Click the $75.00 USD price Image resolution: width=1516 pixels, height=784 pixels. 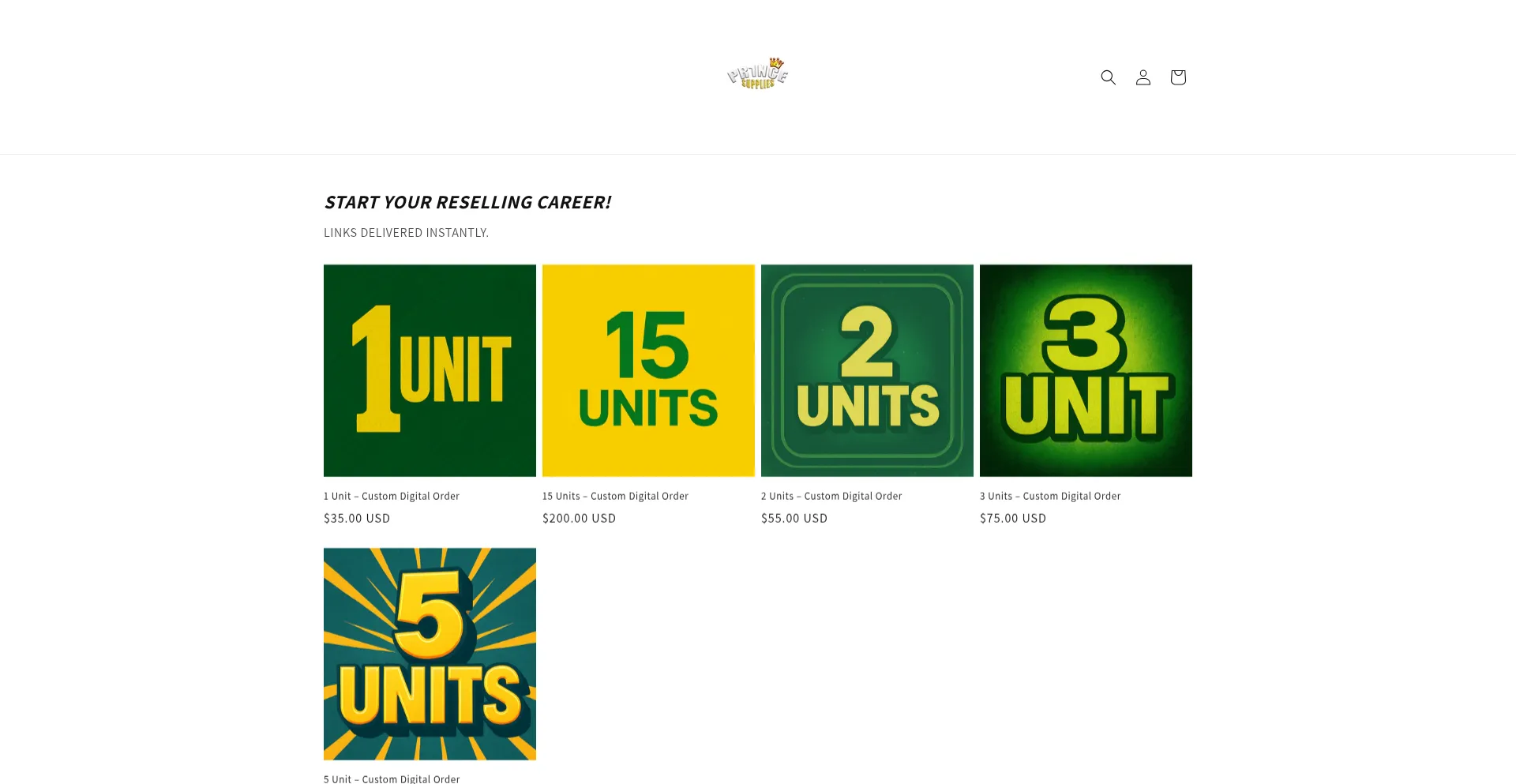pyautogui.click(x=1013, y=518)
